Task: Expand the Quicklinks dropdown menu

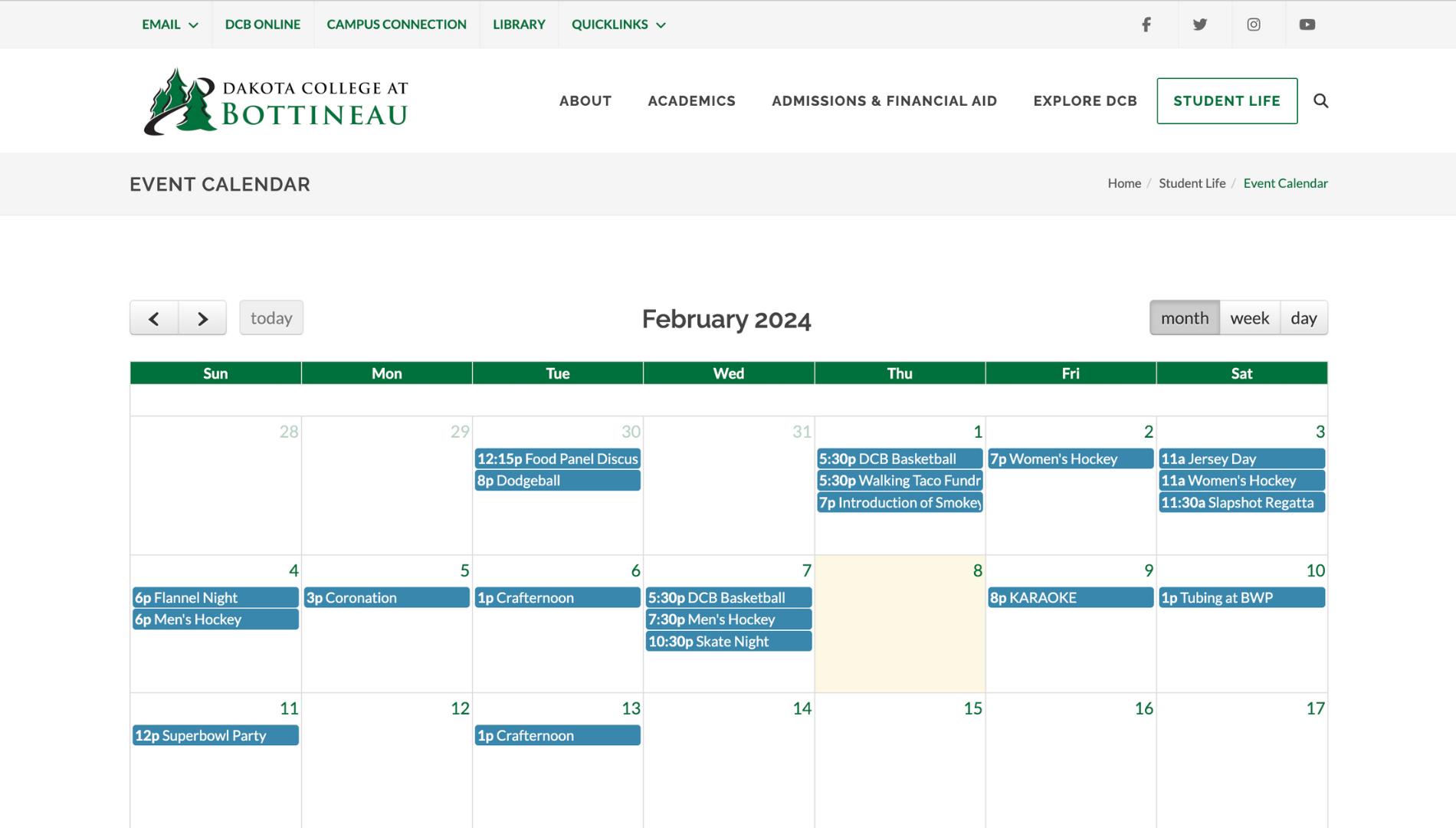Action: [618, 25]
